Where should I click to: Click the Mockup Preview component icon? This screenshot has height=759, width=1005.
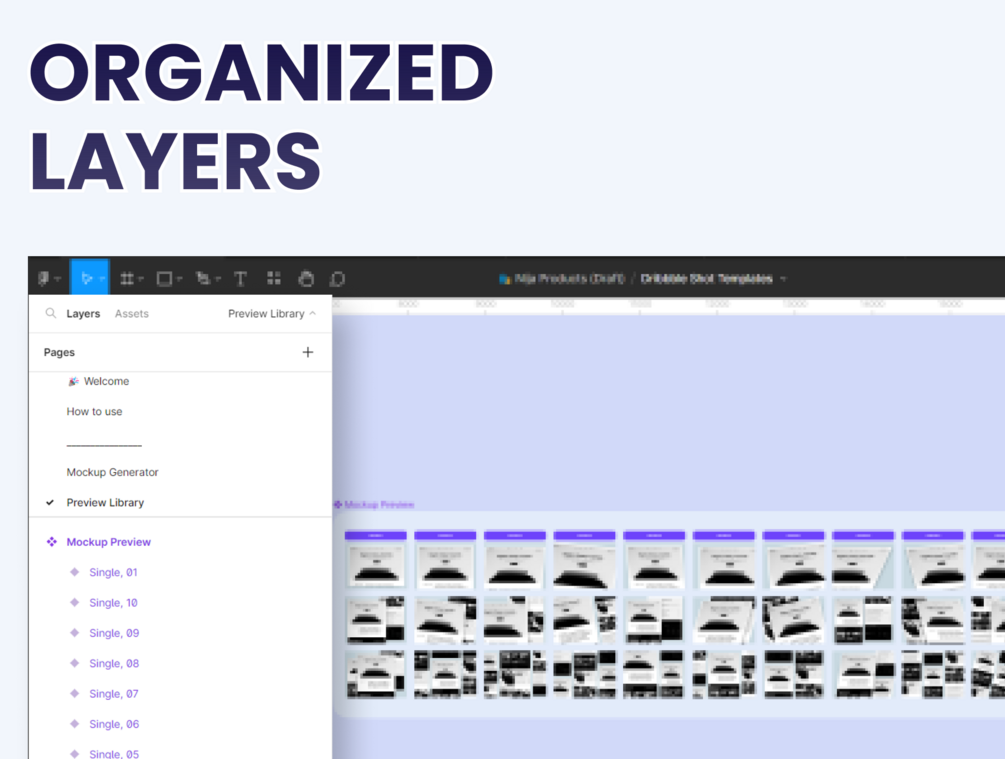point(52,542)
